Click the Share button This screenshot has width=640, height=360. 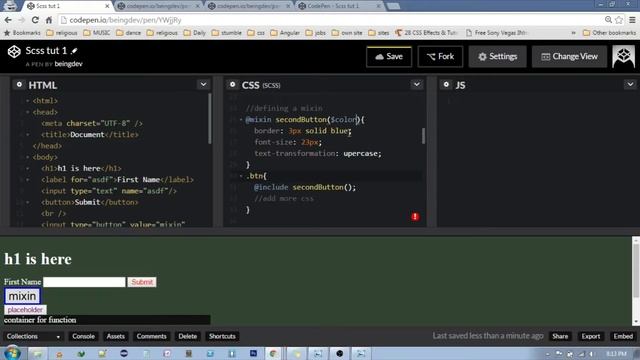pyautogui.click(x=560, y=336)
